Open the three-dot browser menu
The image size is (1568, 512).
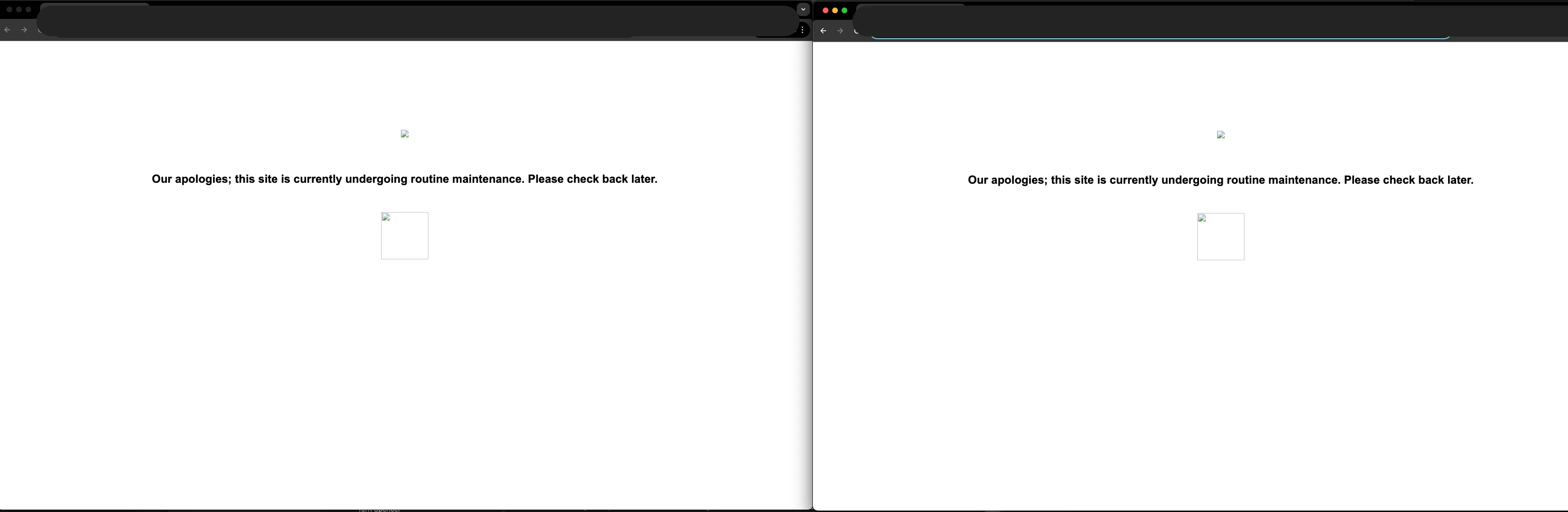[802, 29]
